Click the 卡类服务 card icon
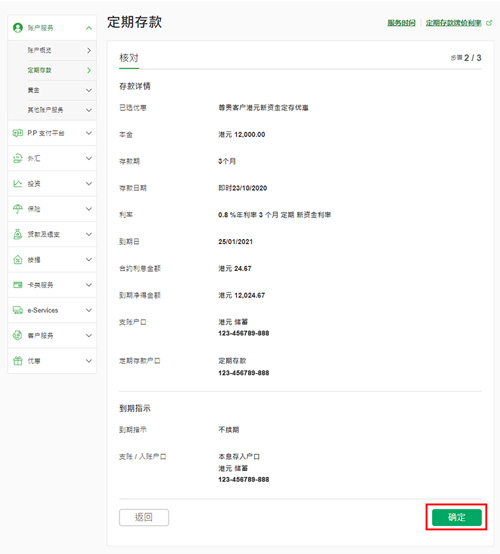Screen dimensions: 500x554 click(18, 285)
